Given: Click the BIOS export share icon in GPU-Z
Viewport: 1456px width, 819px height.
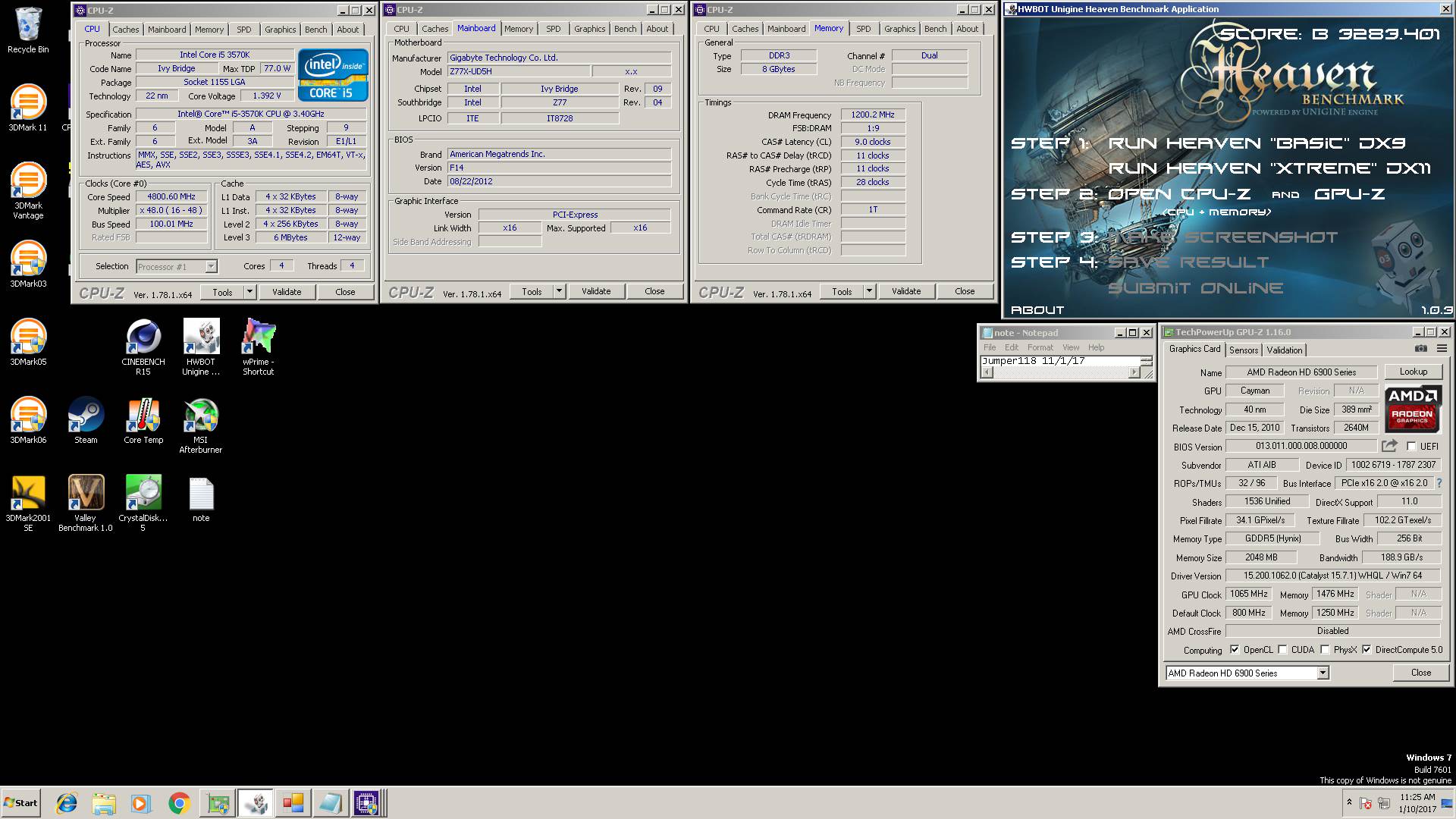Looking at the screenshot, I should [1389, 446].
